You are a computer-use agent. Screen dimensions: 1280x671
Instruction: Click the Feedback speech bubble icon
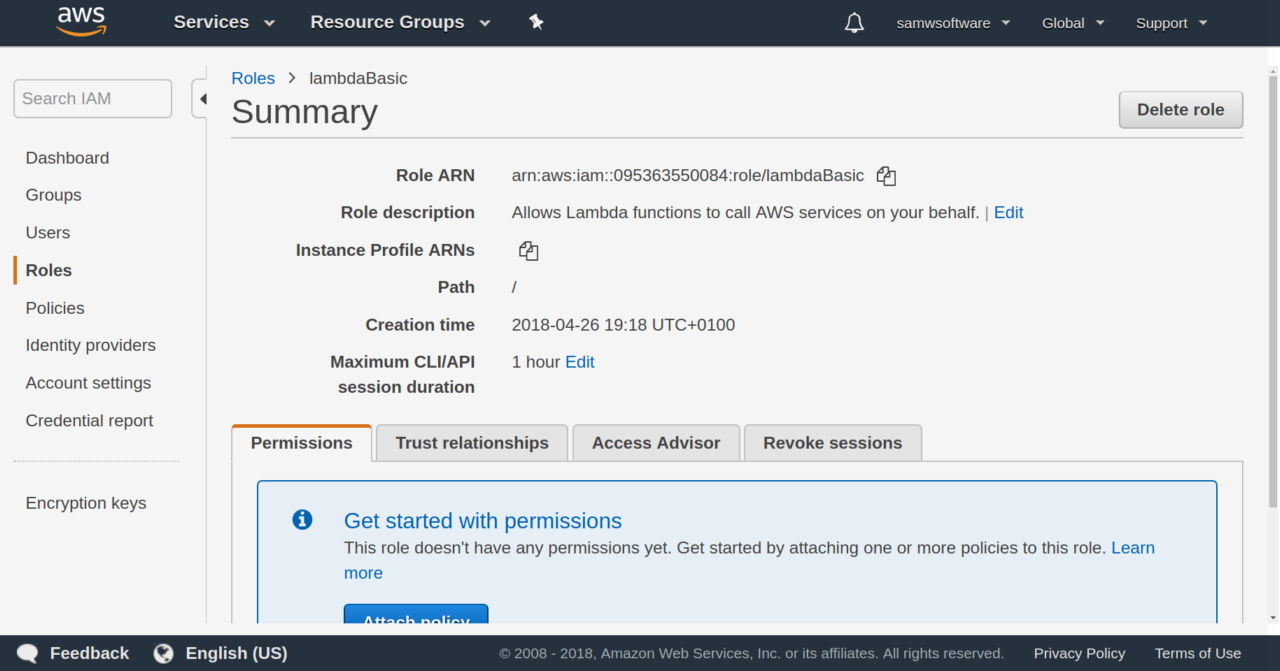click(28, 653)
